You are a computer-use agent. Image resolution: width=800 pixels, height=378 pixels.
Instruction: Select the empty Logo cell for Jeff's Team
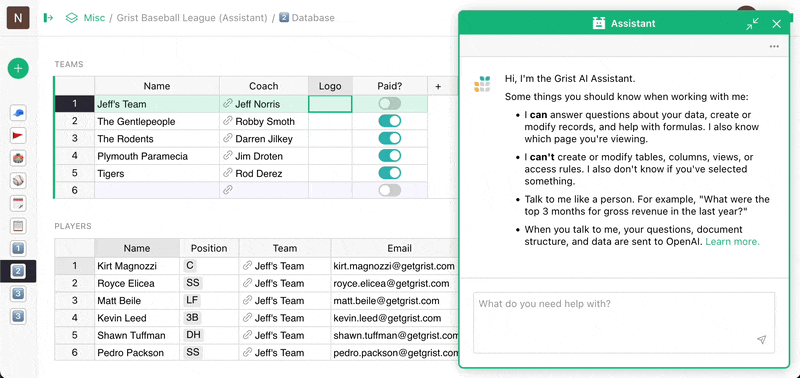pyautogui.click(x=330, y=104)
